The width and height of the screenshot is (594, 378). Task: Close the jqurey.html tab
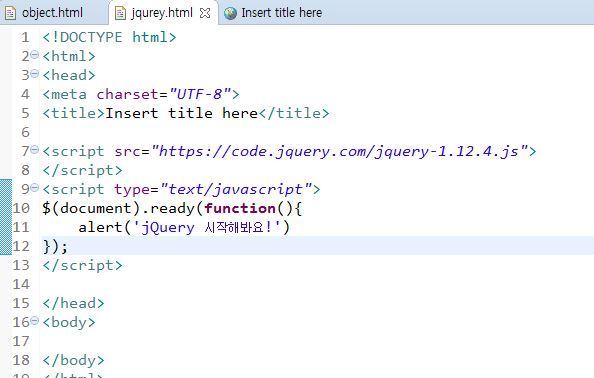pos(205,13)
